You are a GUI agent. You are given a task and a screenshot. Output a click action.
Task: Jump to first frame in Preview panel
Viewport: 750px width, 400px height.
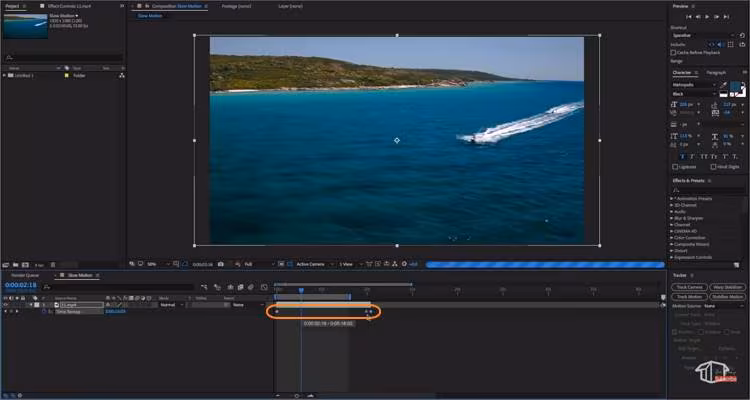pyautogui.click(x=689, y=17)
